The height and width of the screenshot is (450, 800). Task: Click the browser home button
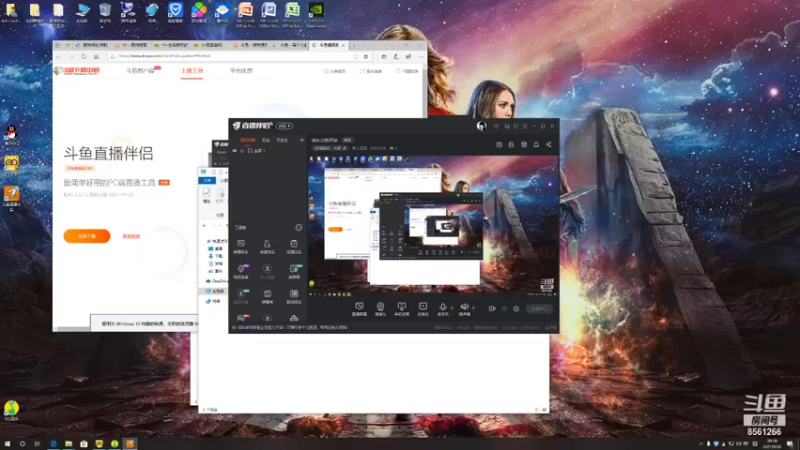96,56
